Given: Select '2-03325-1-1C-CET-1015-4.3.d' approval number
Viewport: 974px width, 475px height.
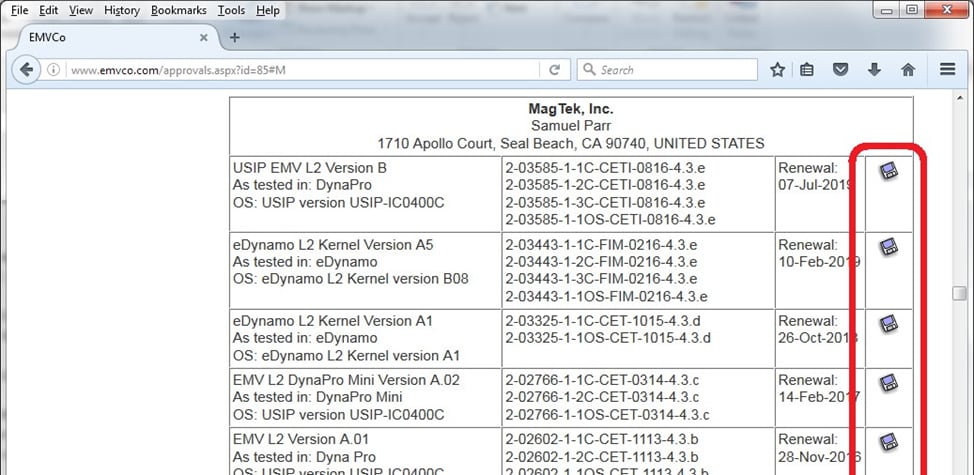Looking at the screenshot, I should coord(603,321).
